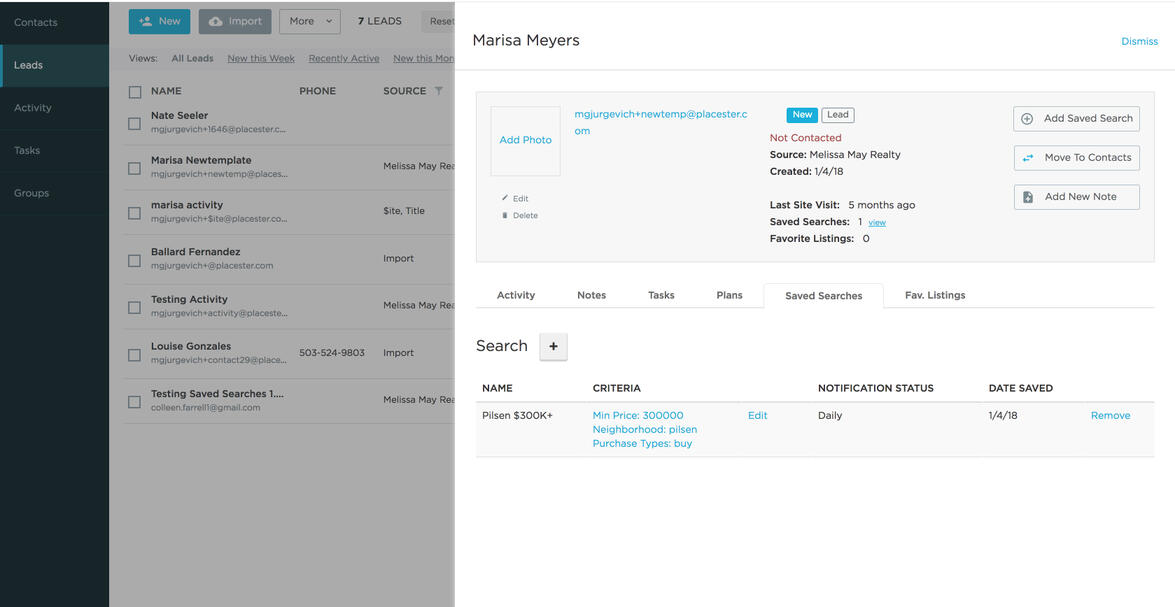Tick the checkbox for Nate Seeler
The image size is (1175, 607).
coord(134,123)
